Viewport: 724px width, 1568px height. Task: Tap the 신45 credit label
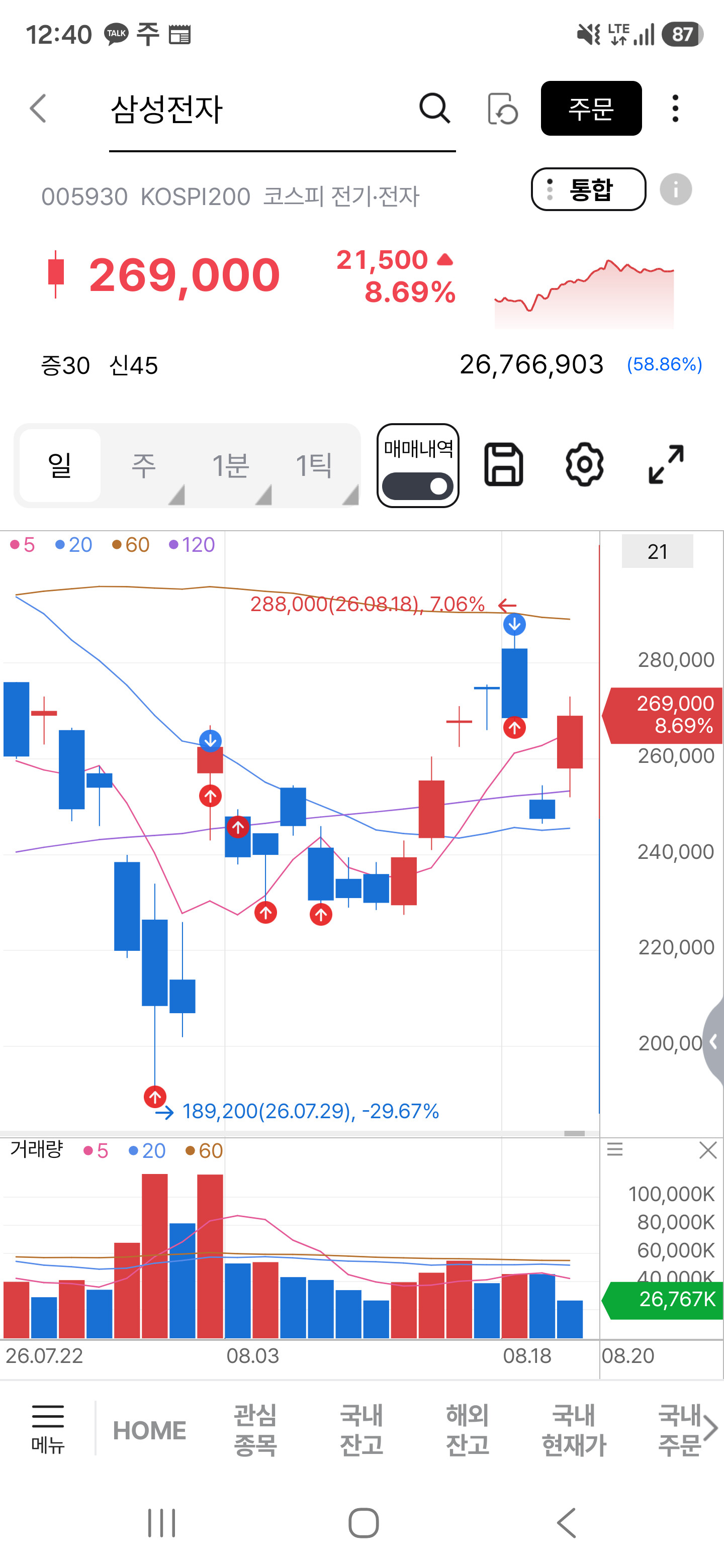click(x=133, y=365)
